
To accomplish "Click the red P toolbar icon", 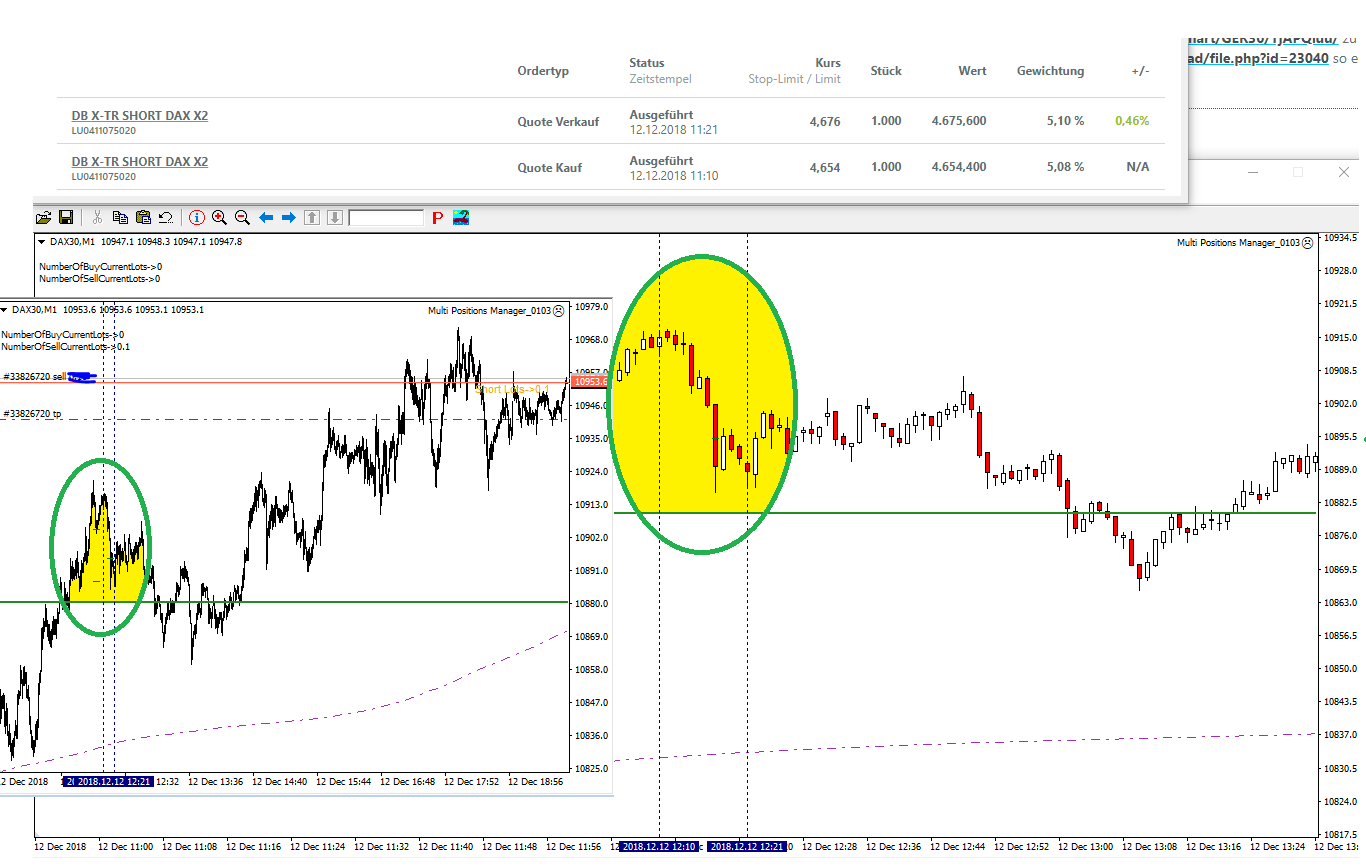I will tap(437, 217).
